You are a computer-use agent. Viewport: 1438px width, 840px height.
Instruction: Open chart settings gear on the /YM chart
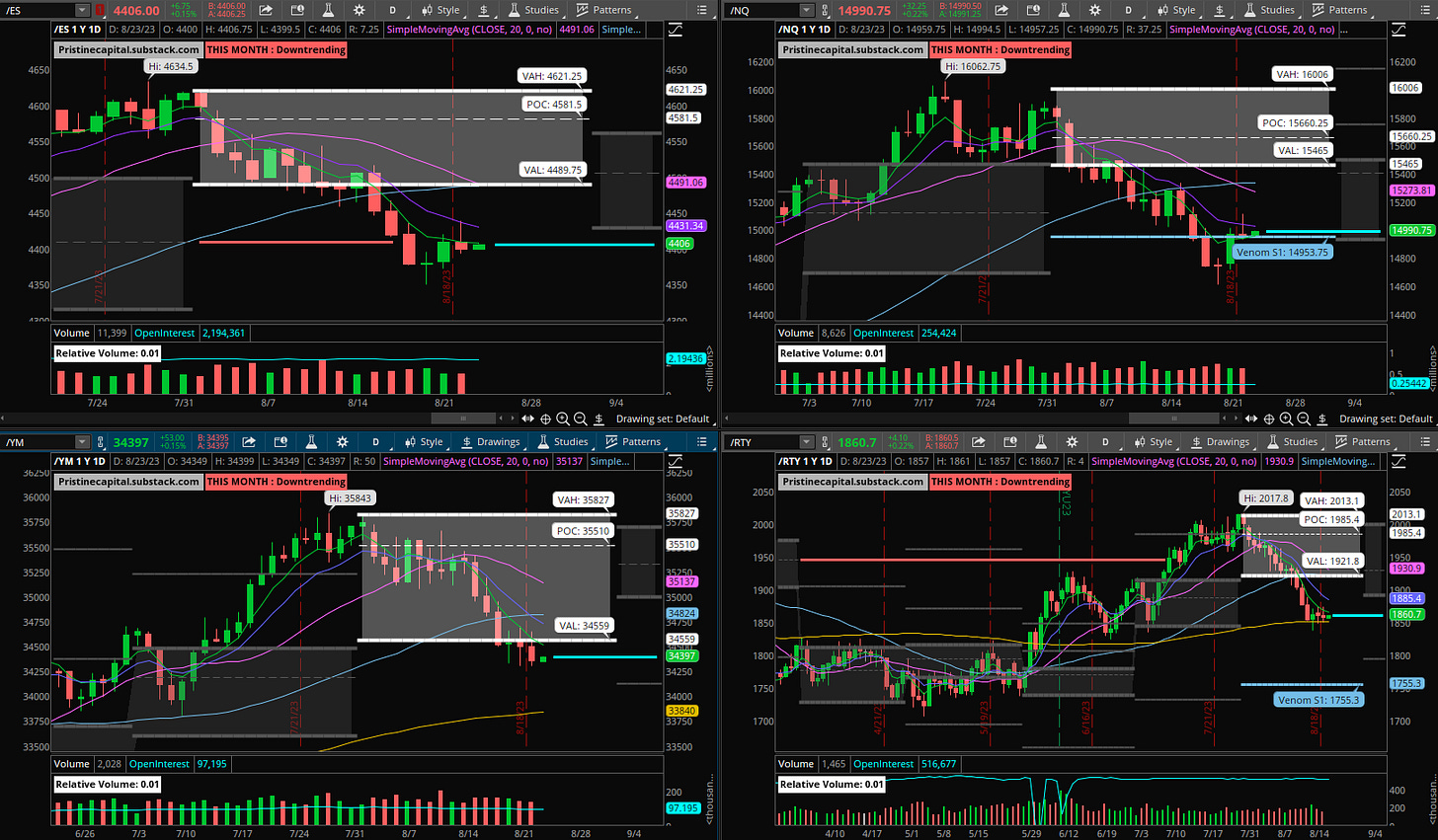coord(342,441)
